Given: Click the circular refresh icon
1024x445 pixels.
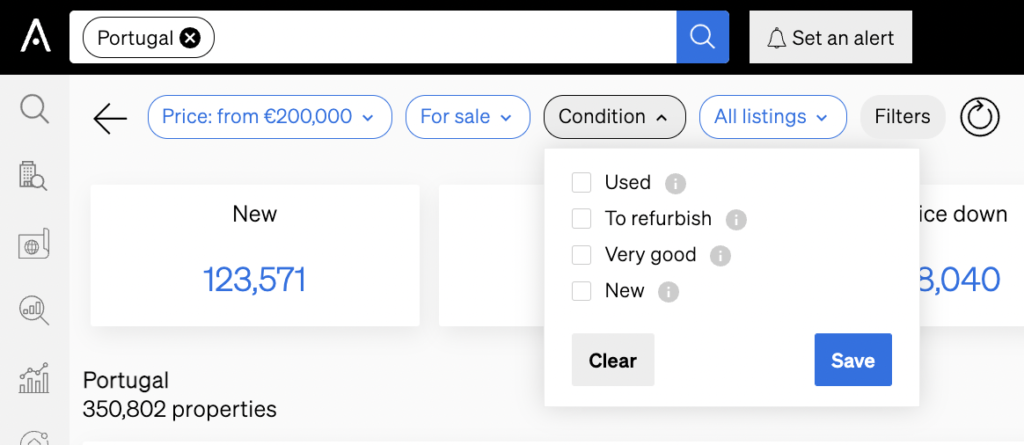Looking at the screenshot, I should (x=980, y=117).
